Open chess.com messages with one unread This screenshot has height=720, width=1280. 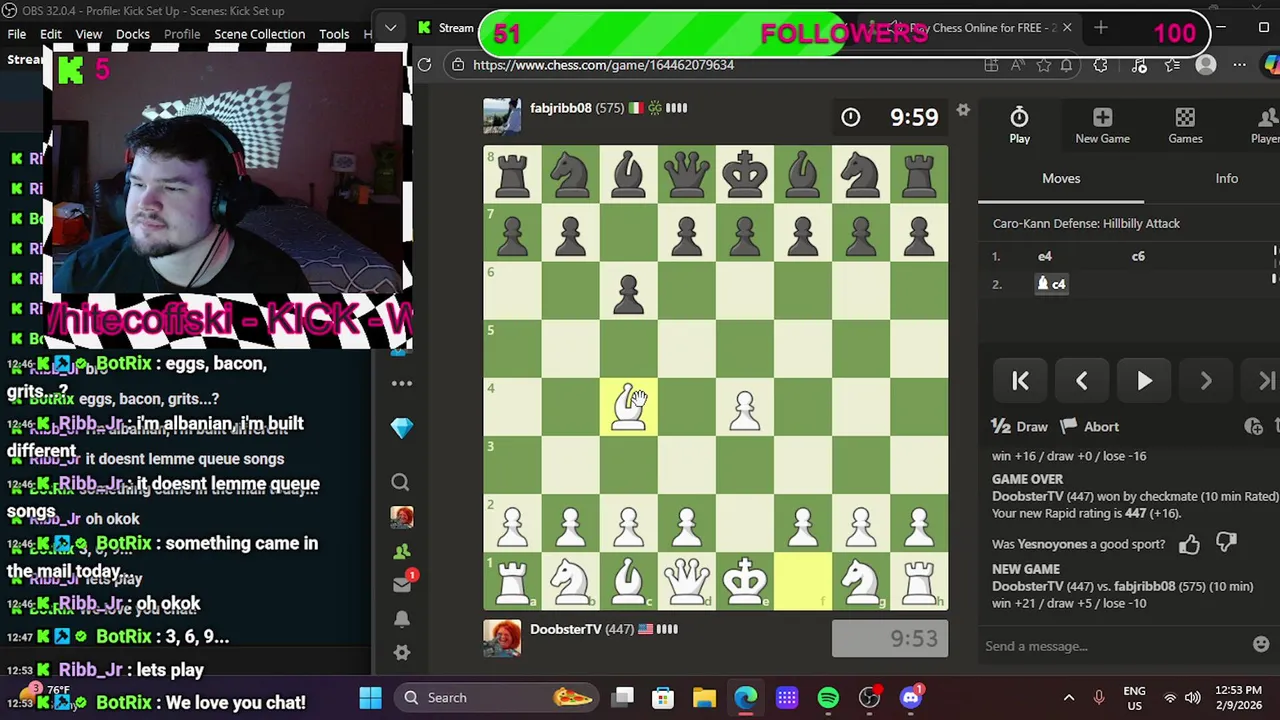(x=403, y=582)
